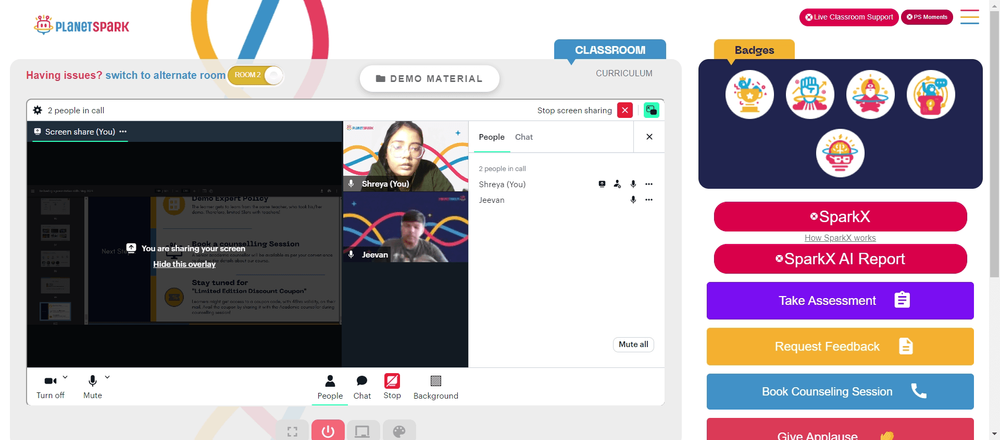The width and height of the screenshot is (1000, 440).
Task: Switch to the Chat tab in side panel
Action: pos(524,137)
